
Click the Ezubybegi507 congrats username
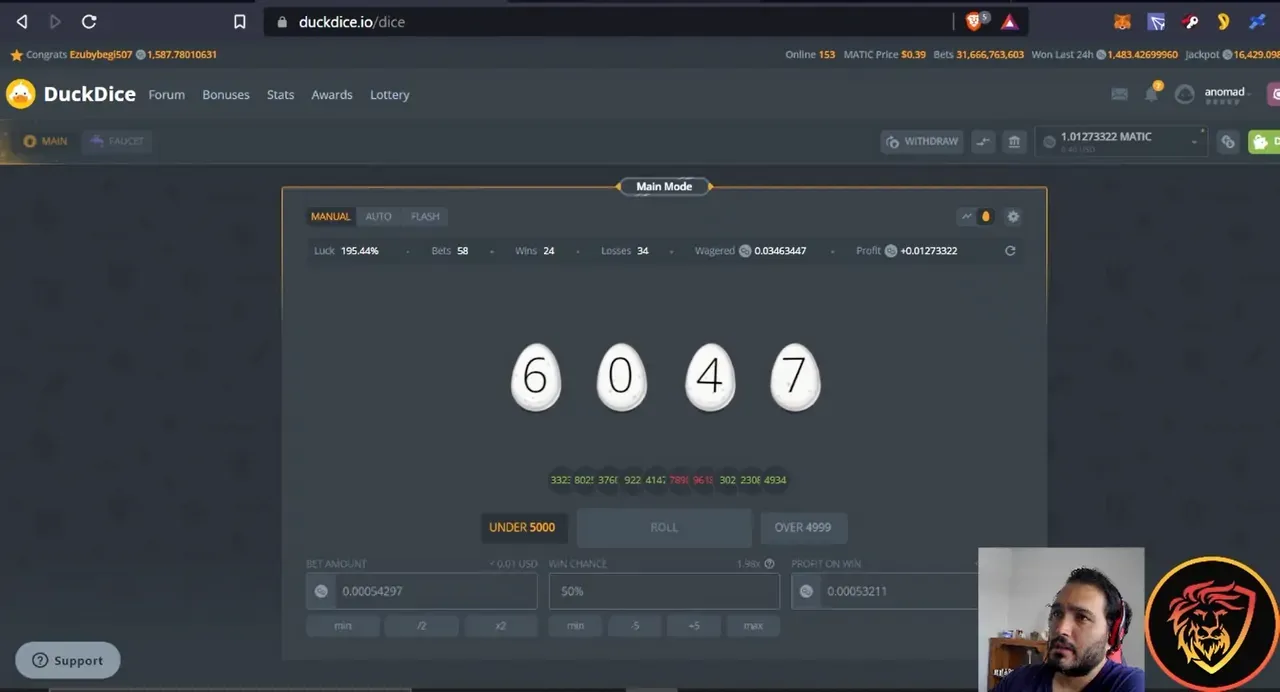[101, 55]
